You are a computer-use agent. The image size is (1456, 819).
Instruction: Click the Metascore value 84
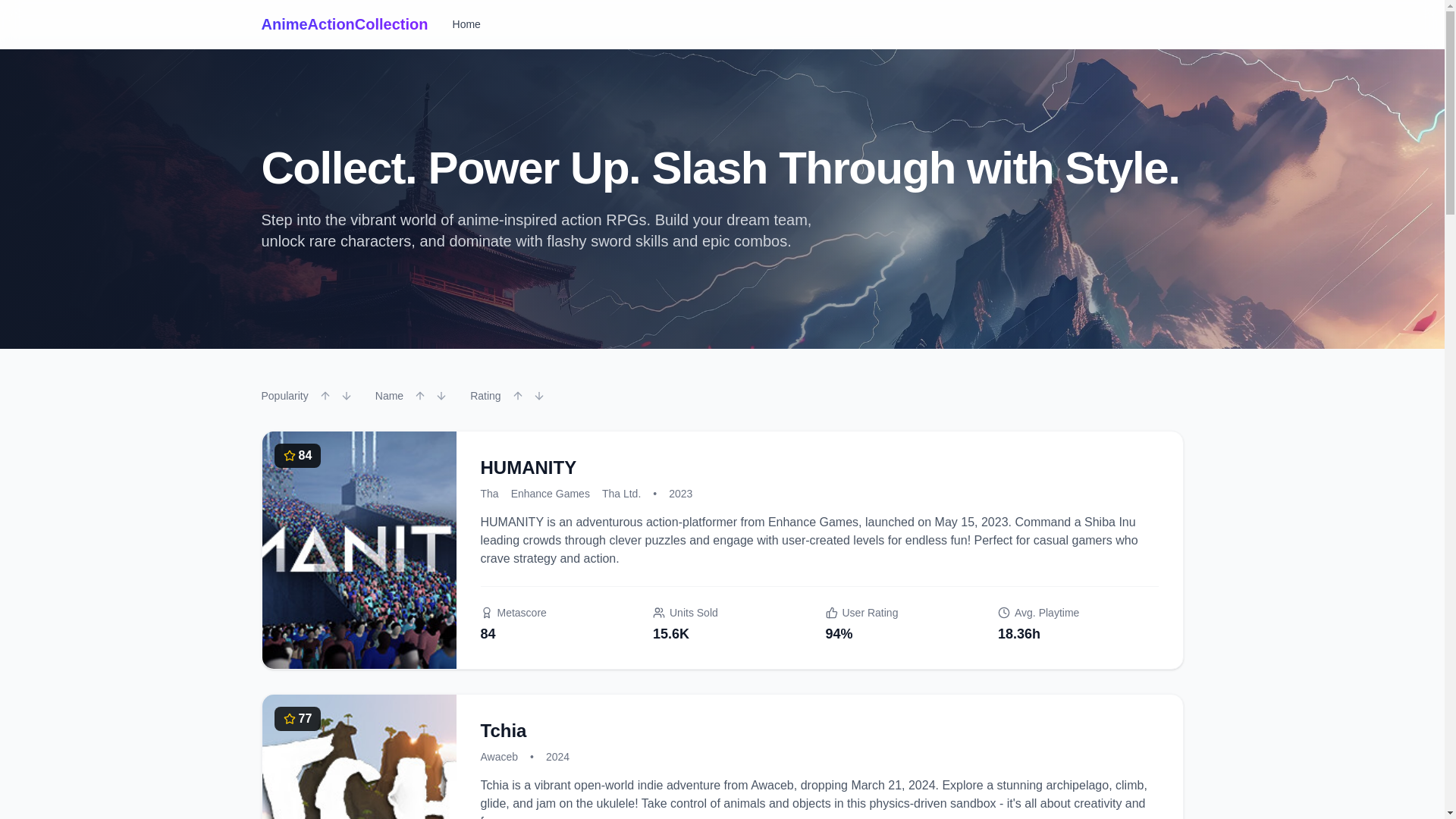(488, 634)
